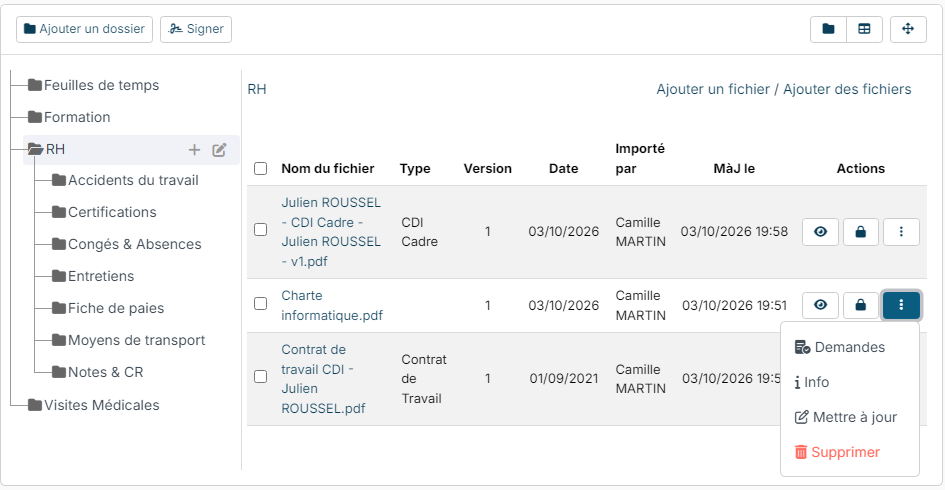Check the Contrat de travail CDI row
Image resolution: width=945 pixels, height=490 pixels.
260,377
